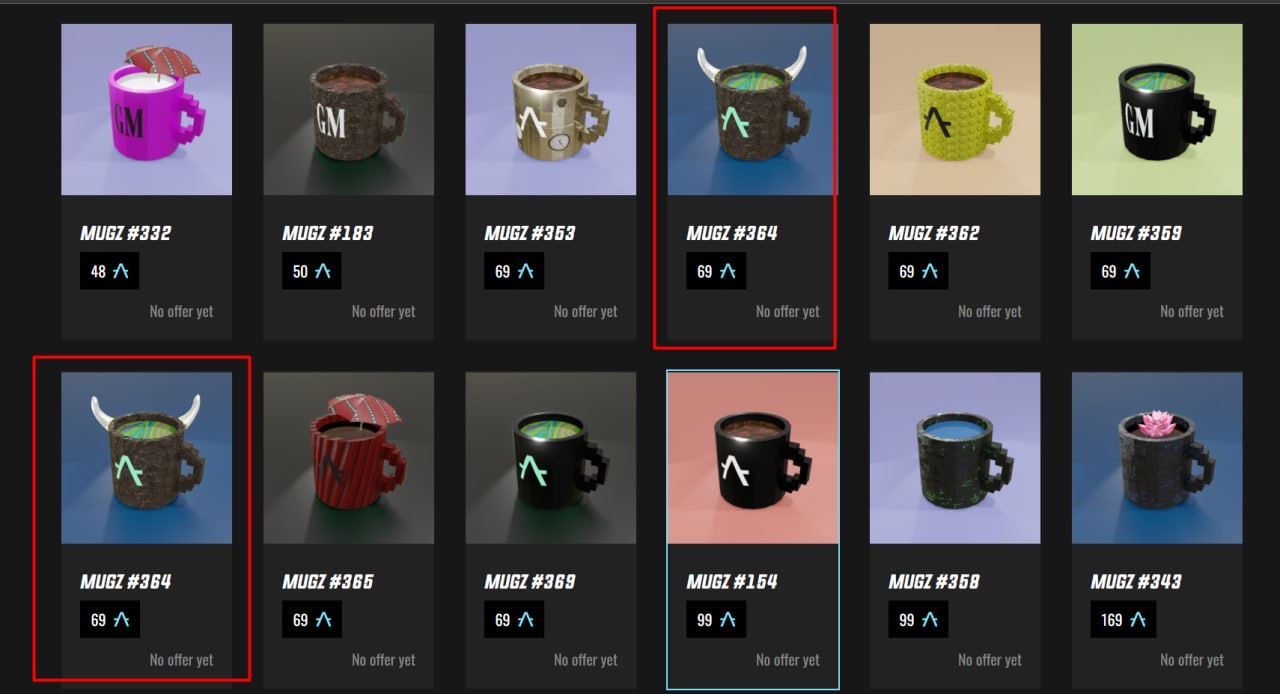The width and height of the screenshot is (1280, 694).
Task: Open the pink MUGZ #332 mug thumbnail
Action: point(146,109)
